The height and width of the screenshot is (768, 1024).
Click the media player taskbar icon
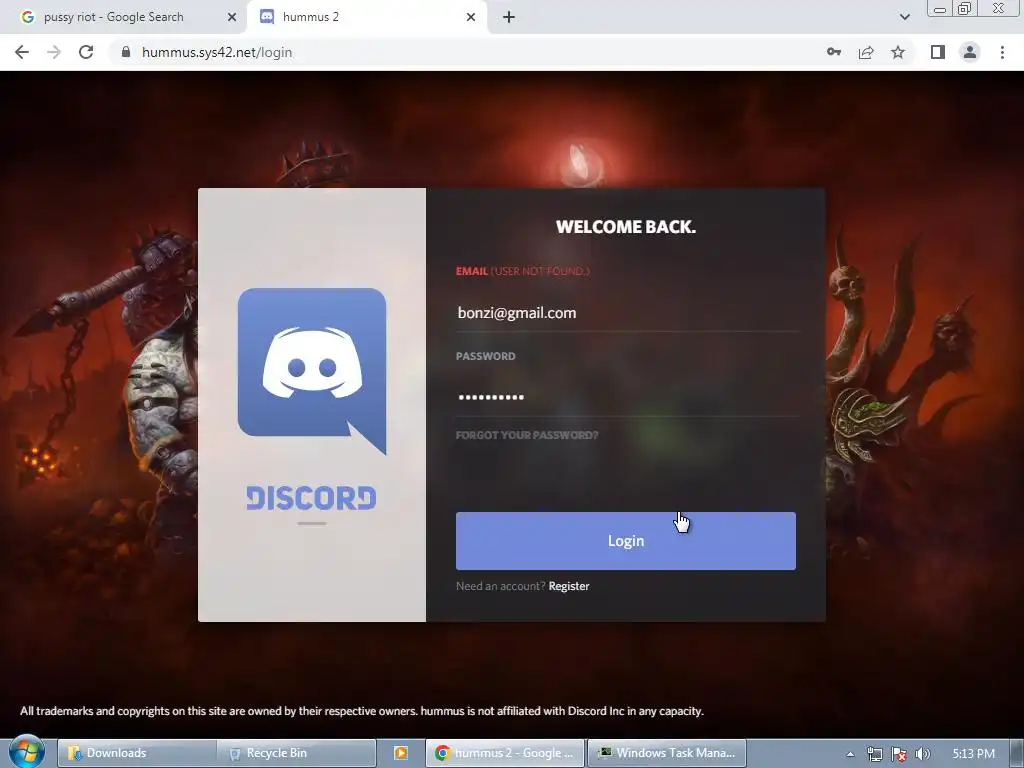[x=400, y=753]
